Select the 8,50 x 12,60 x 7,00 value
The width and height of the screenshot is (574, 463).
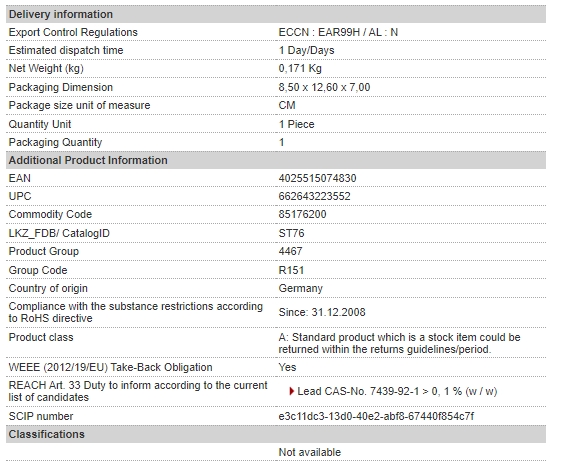click(324, 87)
